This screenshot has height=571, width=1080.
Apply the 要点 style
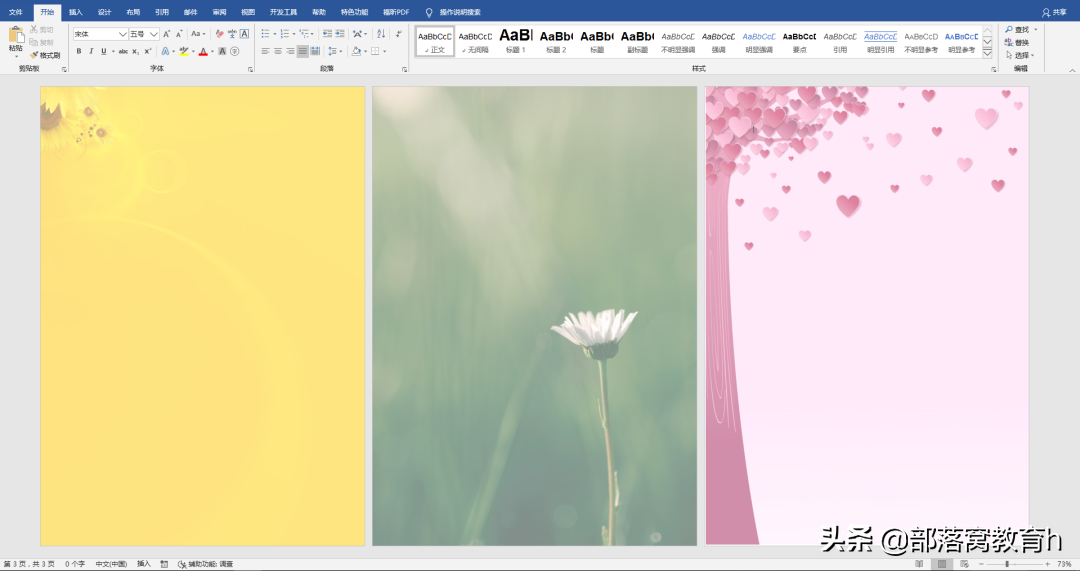(x=799, y=41)
